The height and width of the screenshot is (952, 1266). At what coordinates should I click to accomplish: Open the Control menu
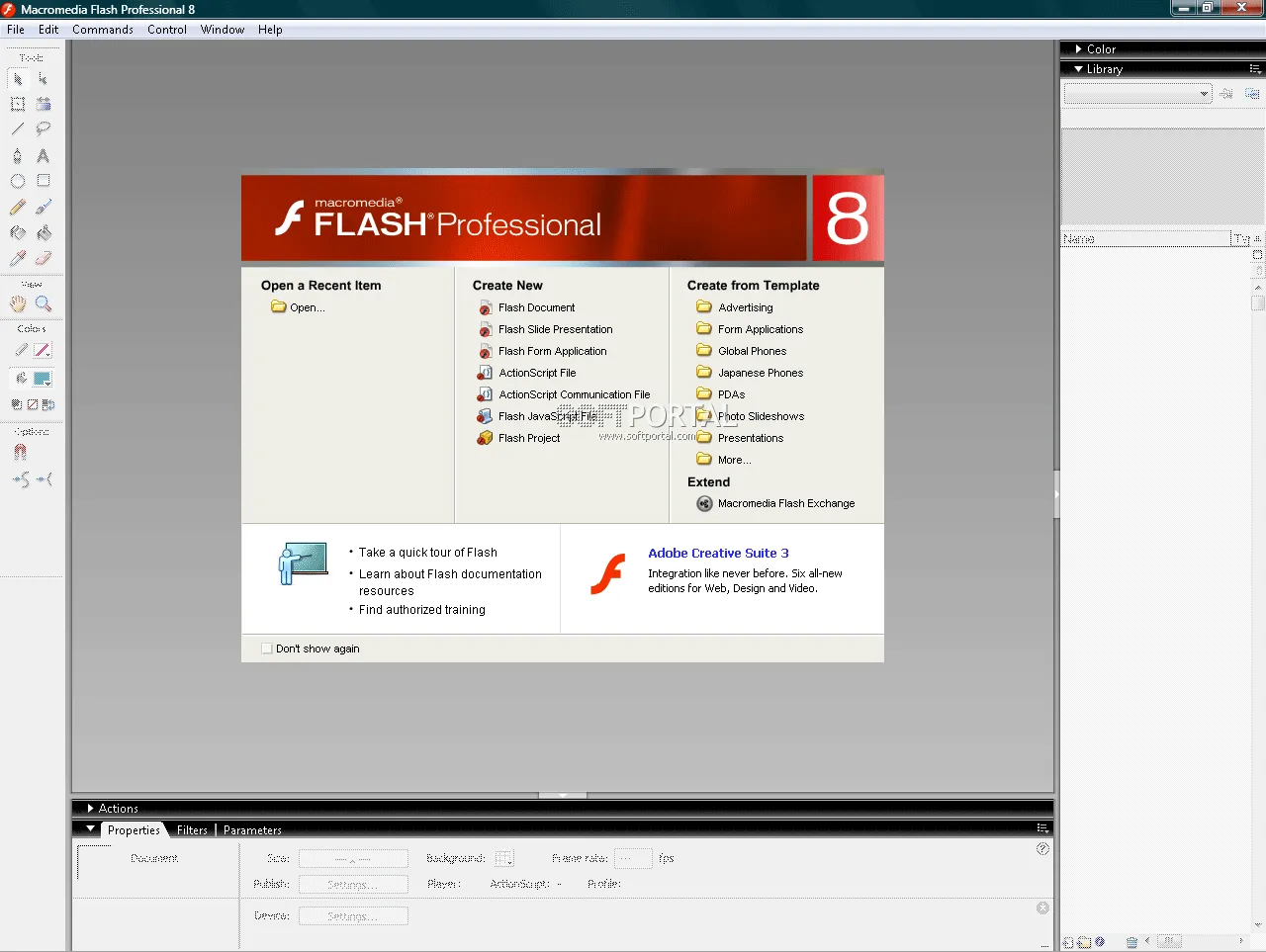coord(167,30)
